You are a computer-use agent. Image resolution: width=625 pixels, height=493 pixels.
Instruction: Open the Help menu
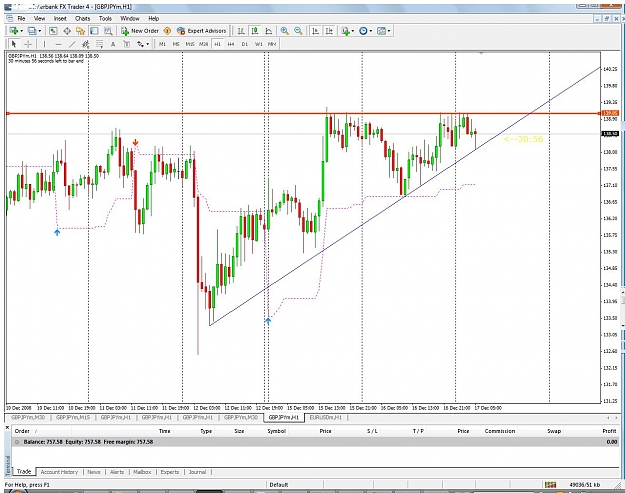153,18
